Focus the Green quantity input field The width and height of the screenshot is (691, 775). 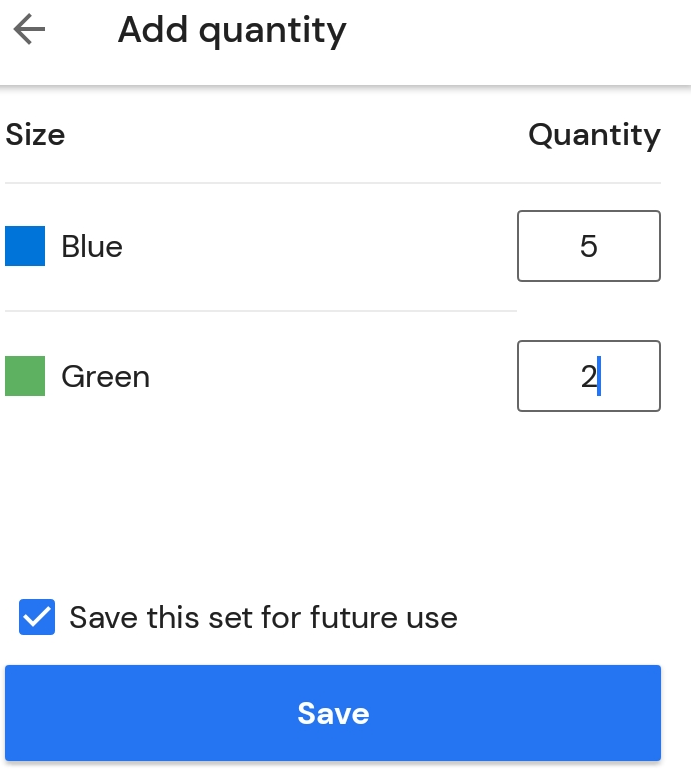588,376
